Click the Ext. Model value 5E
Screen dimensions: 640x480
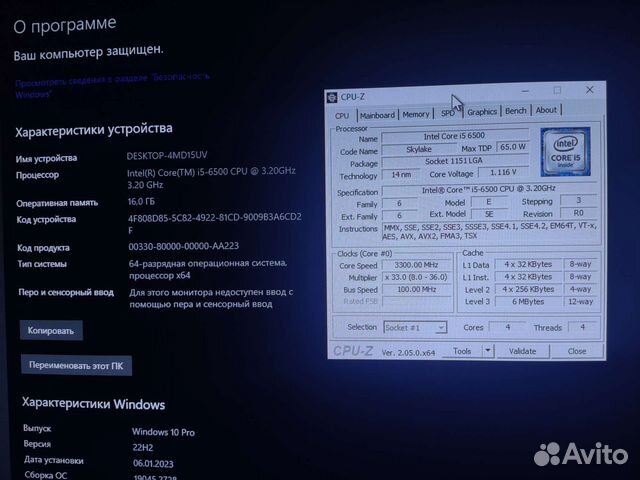[x=489, y=214]
